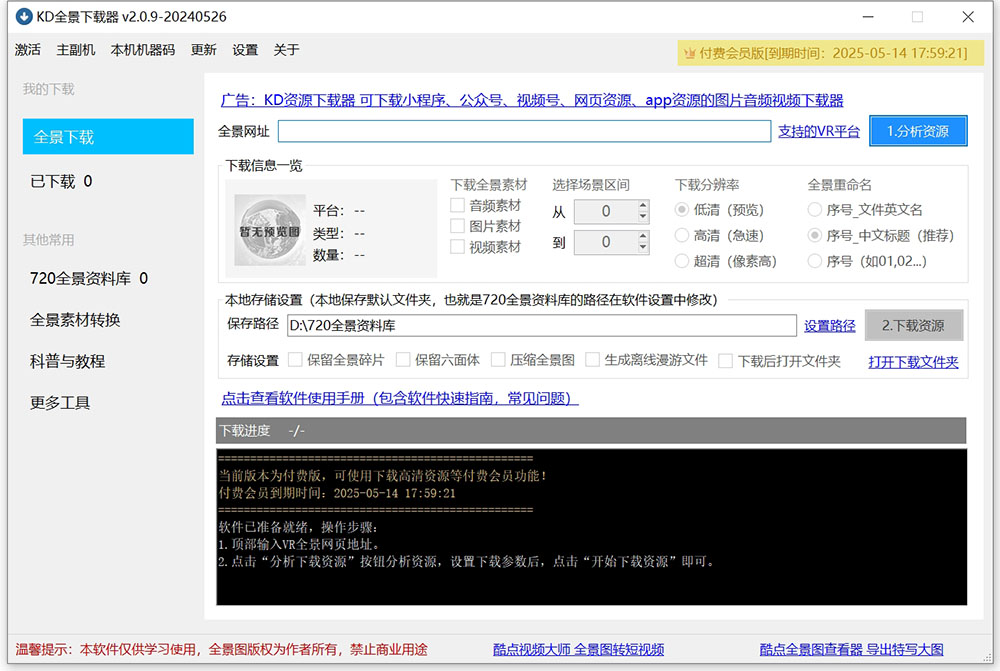Enable the 音频素材 checkbox

457,206
